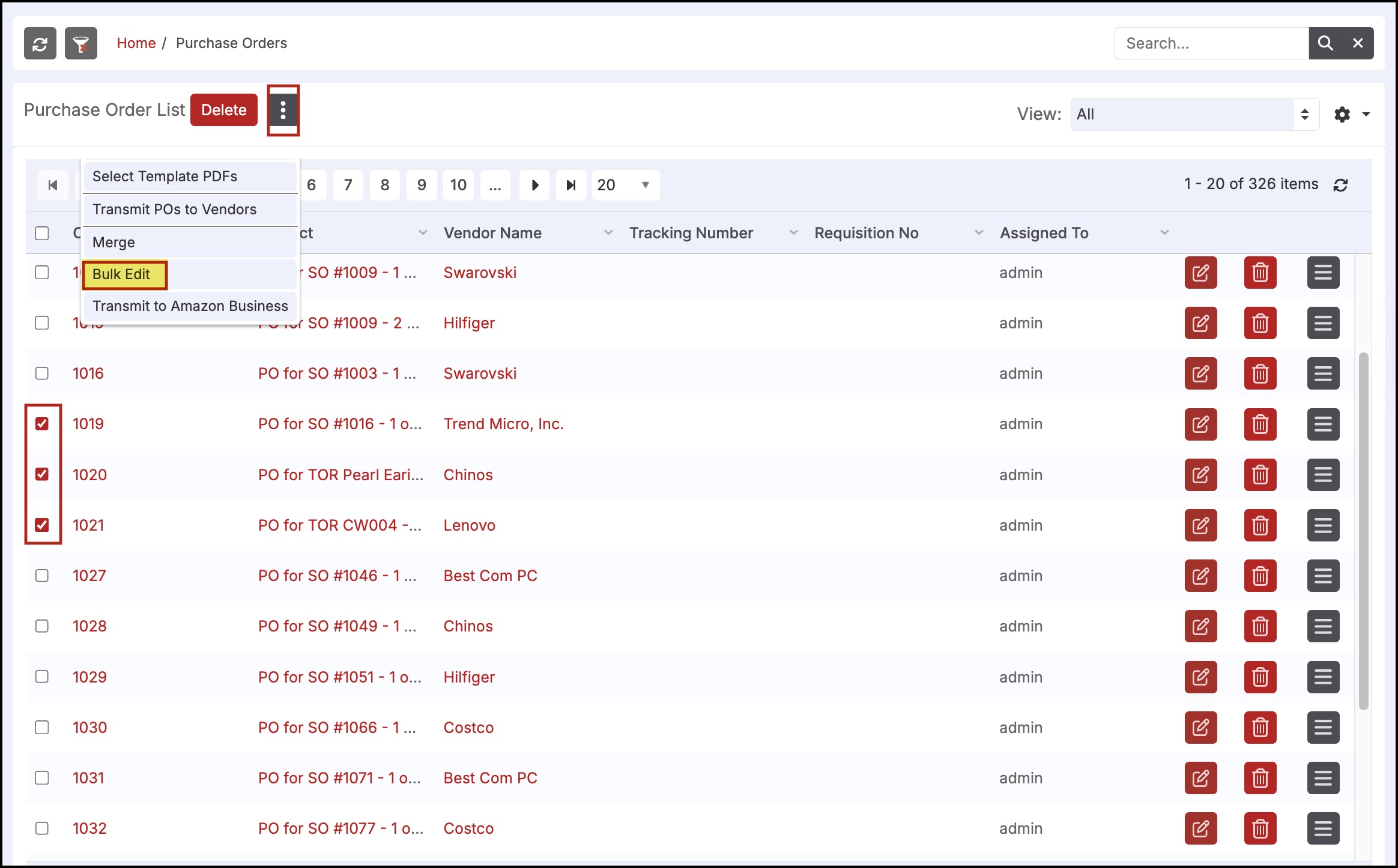This screenshot has height=868, width=1398.
Task: Open the three-dot more actions menu
Action: click(283, 110)
